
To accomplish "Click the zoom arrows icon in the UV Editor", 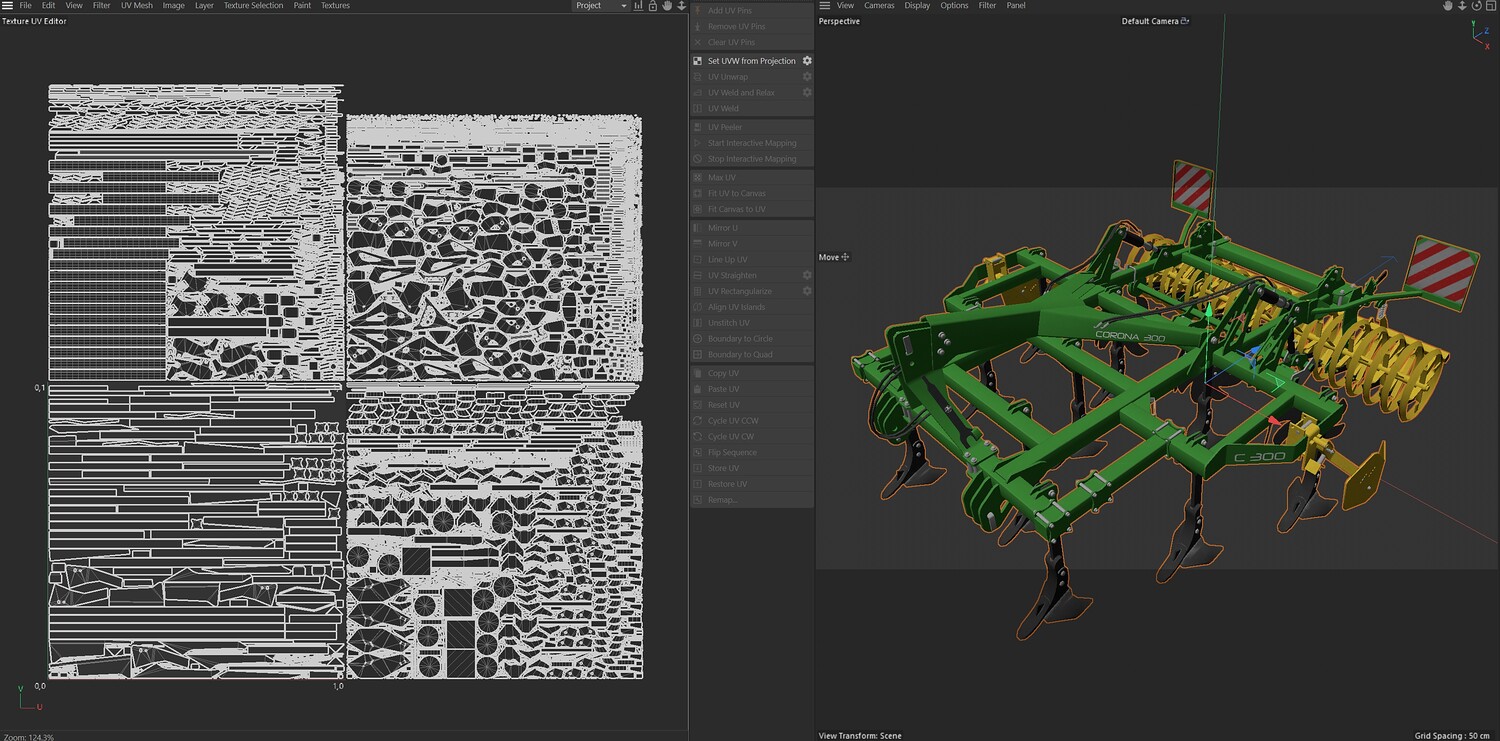I will point(681,5).
